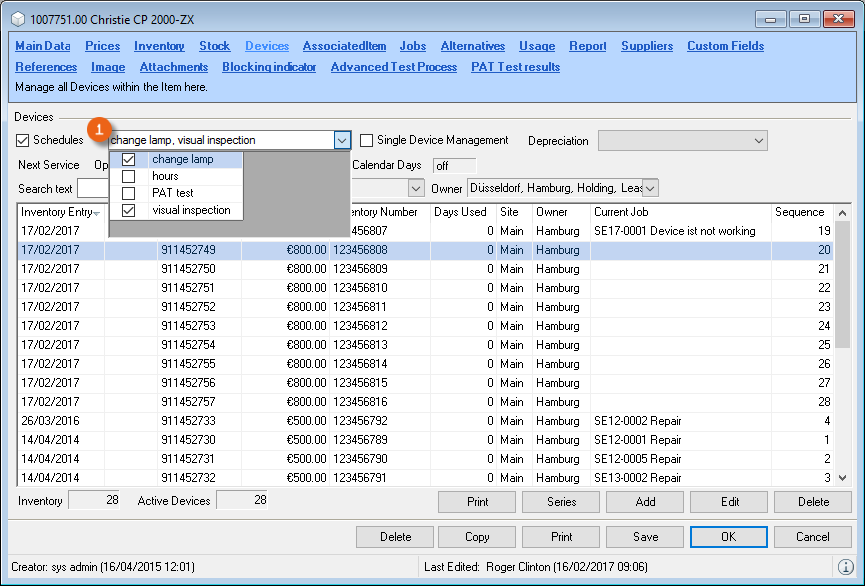
Task: Enable Single Device Management checkbox
Action: pos(367,141)
